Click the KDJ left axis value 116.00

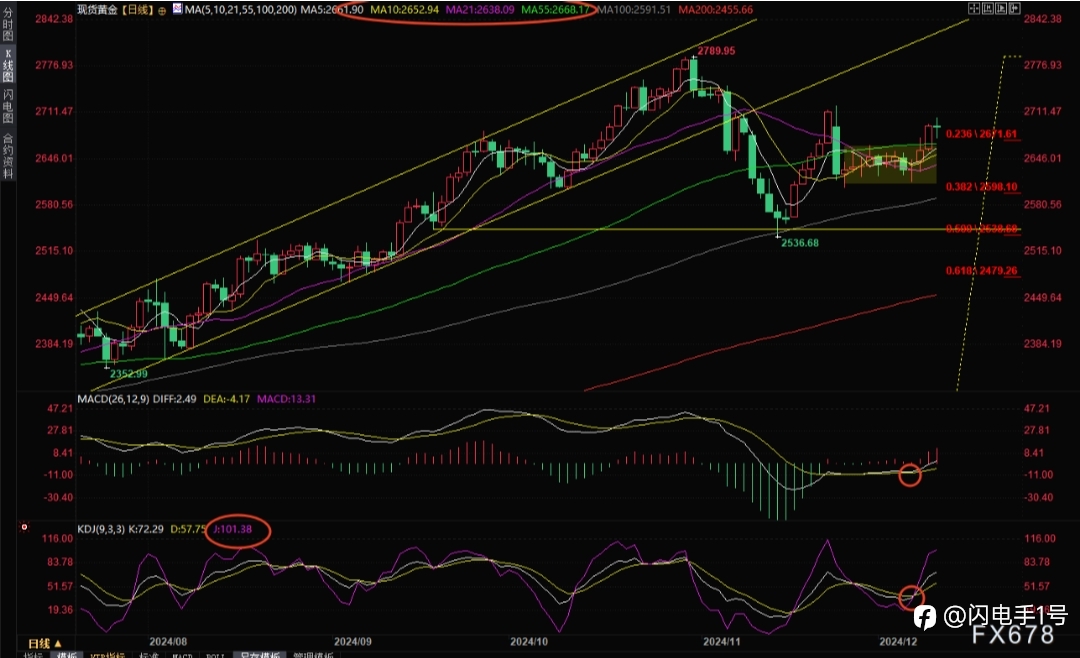pyautogui.click(x=59, y=539)
